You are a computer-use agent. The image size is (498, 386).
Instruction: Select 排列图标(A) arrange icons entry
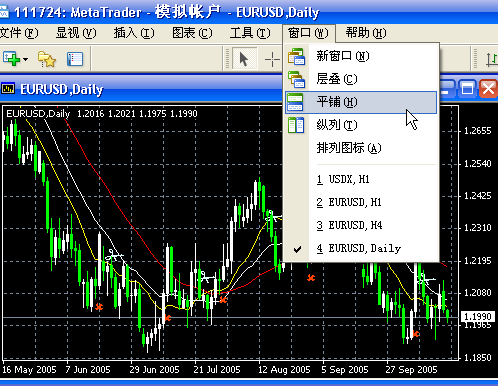tap(361, 148)
